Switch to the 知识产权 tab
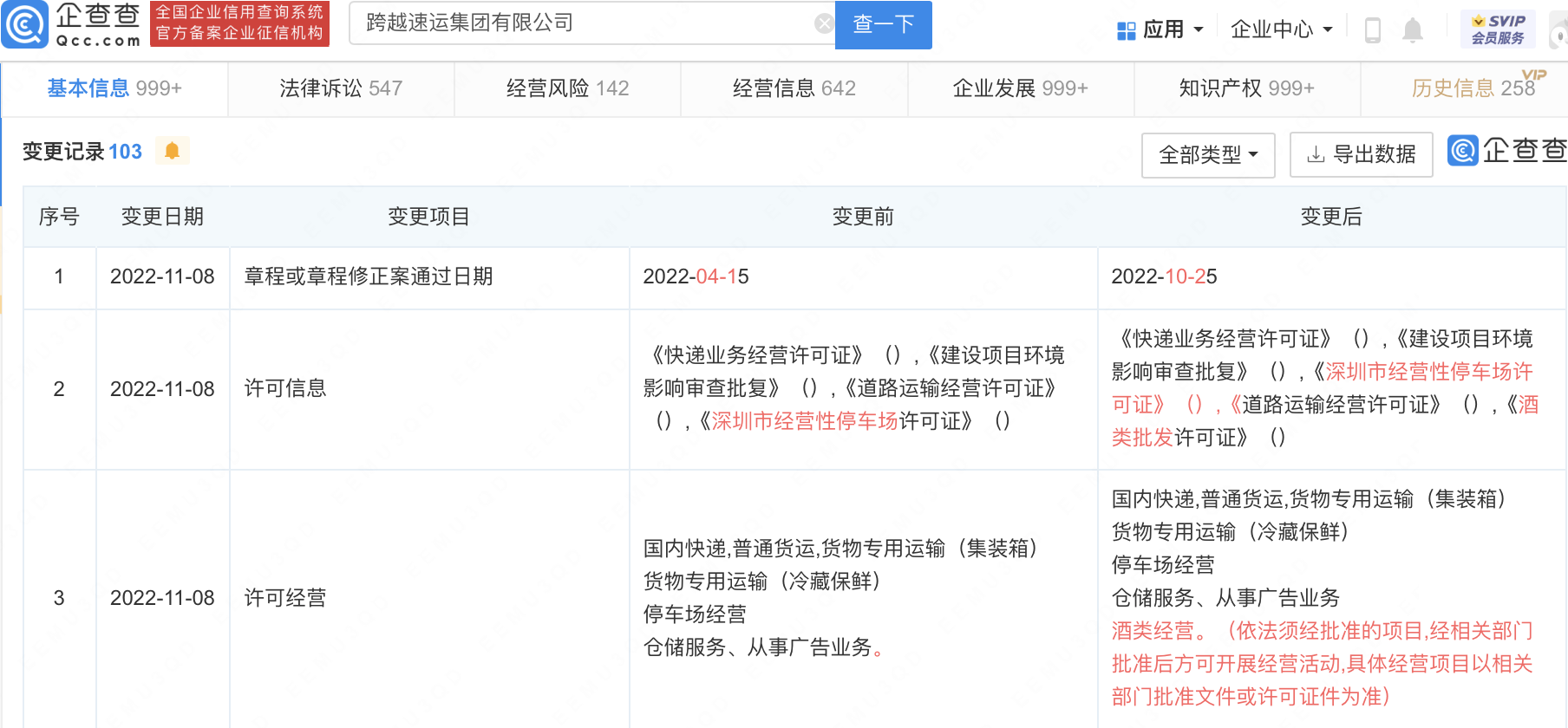This screenshot has height=728, width=1568. 1246,88
